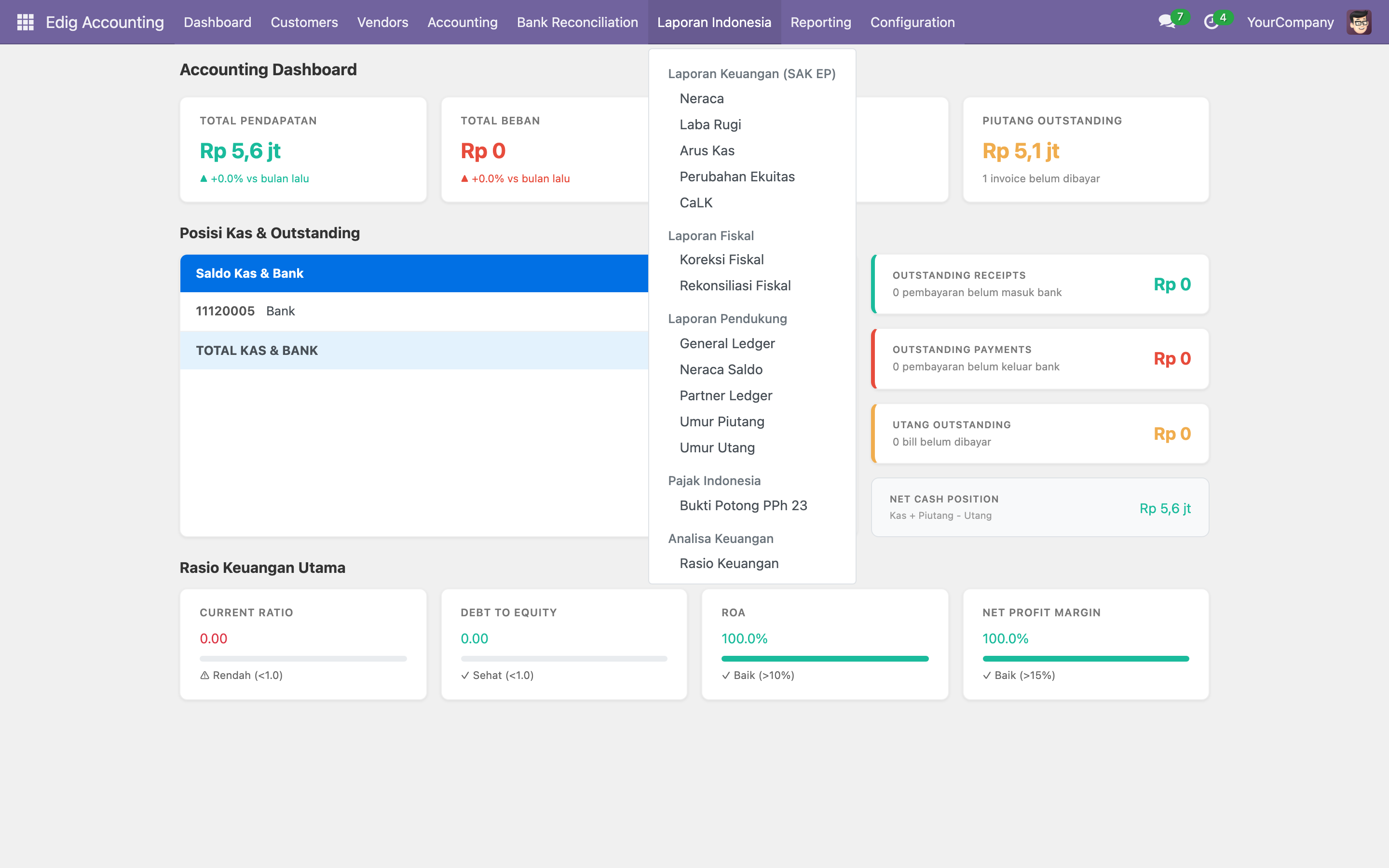Select the 11120005 Bank account row
Image resolution: width=1389 pixels, height=868 pixels.
click(413, 311)
